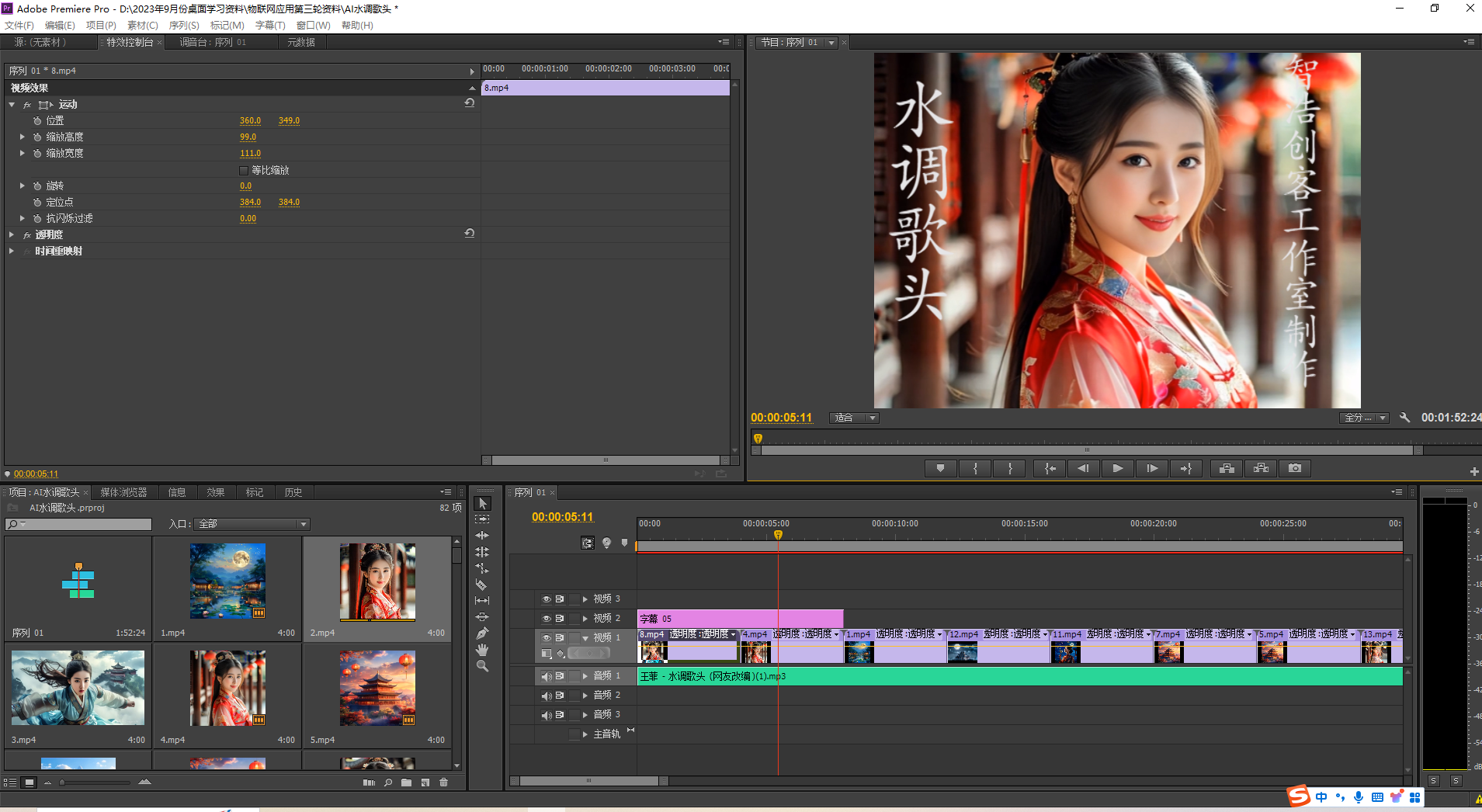
Task: Collapse 运动 effect group
Action: click(x=12, y=104)
